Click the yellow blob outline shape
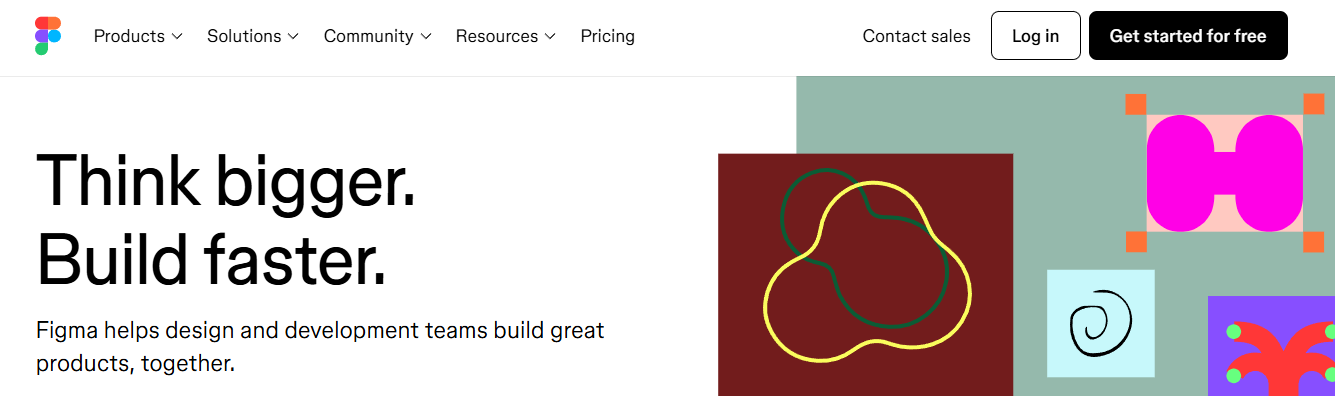 coord(867,271)
